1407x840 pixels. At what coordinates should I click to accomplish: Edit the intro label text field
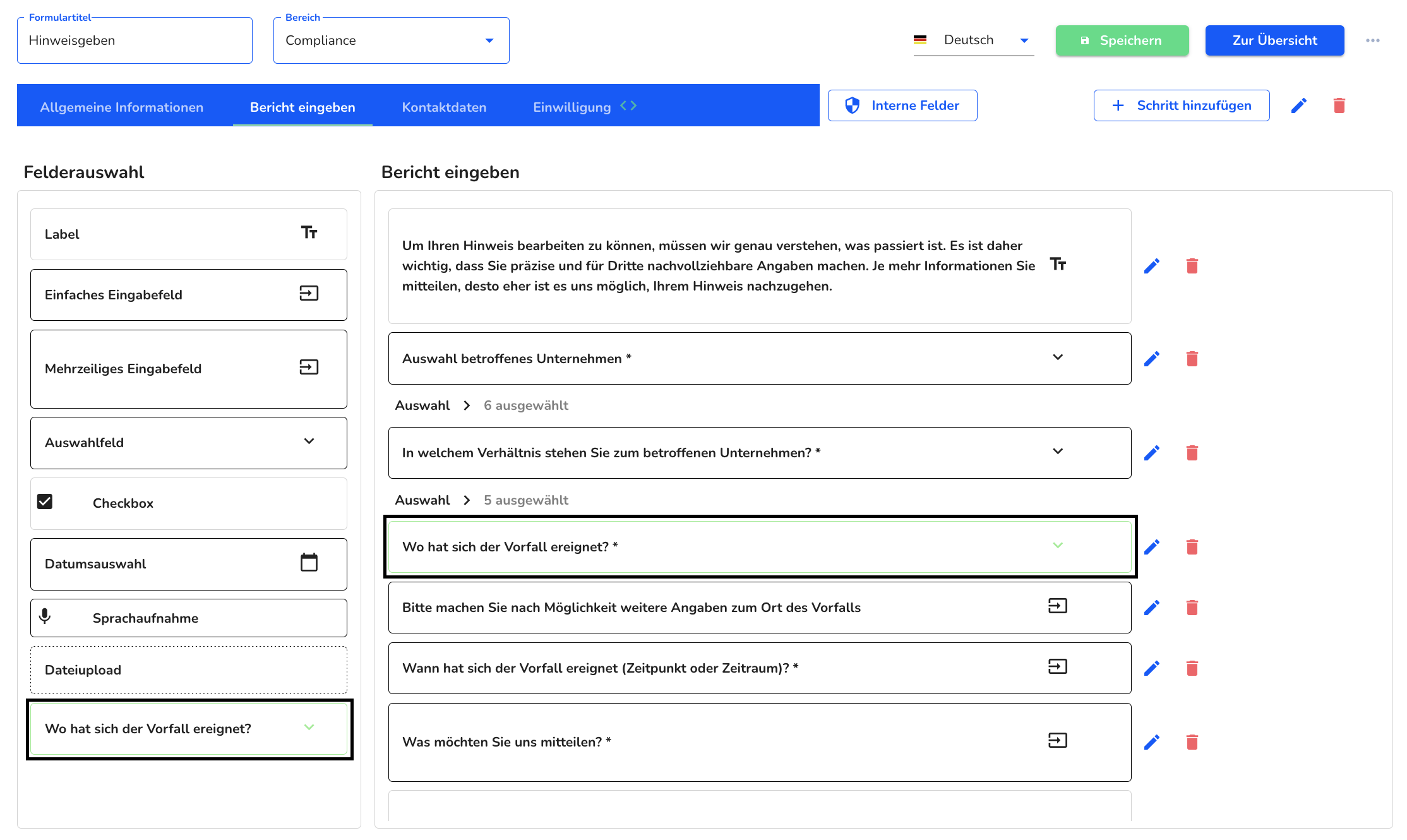point(1152,266)
